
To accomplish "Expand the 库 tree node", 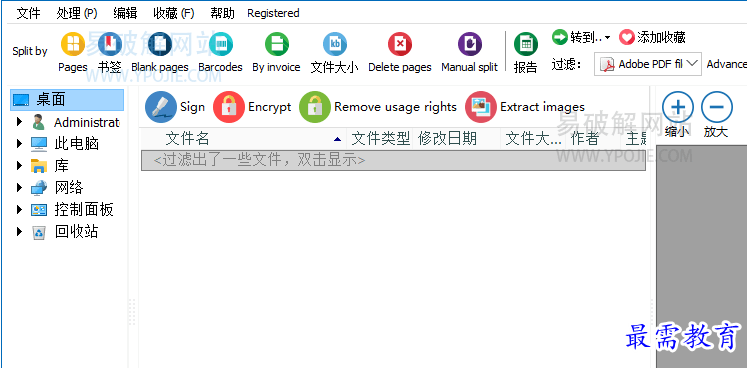I will click(19, 165).
